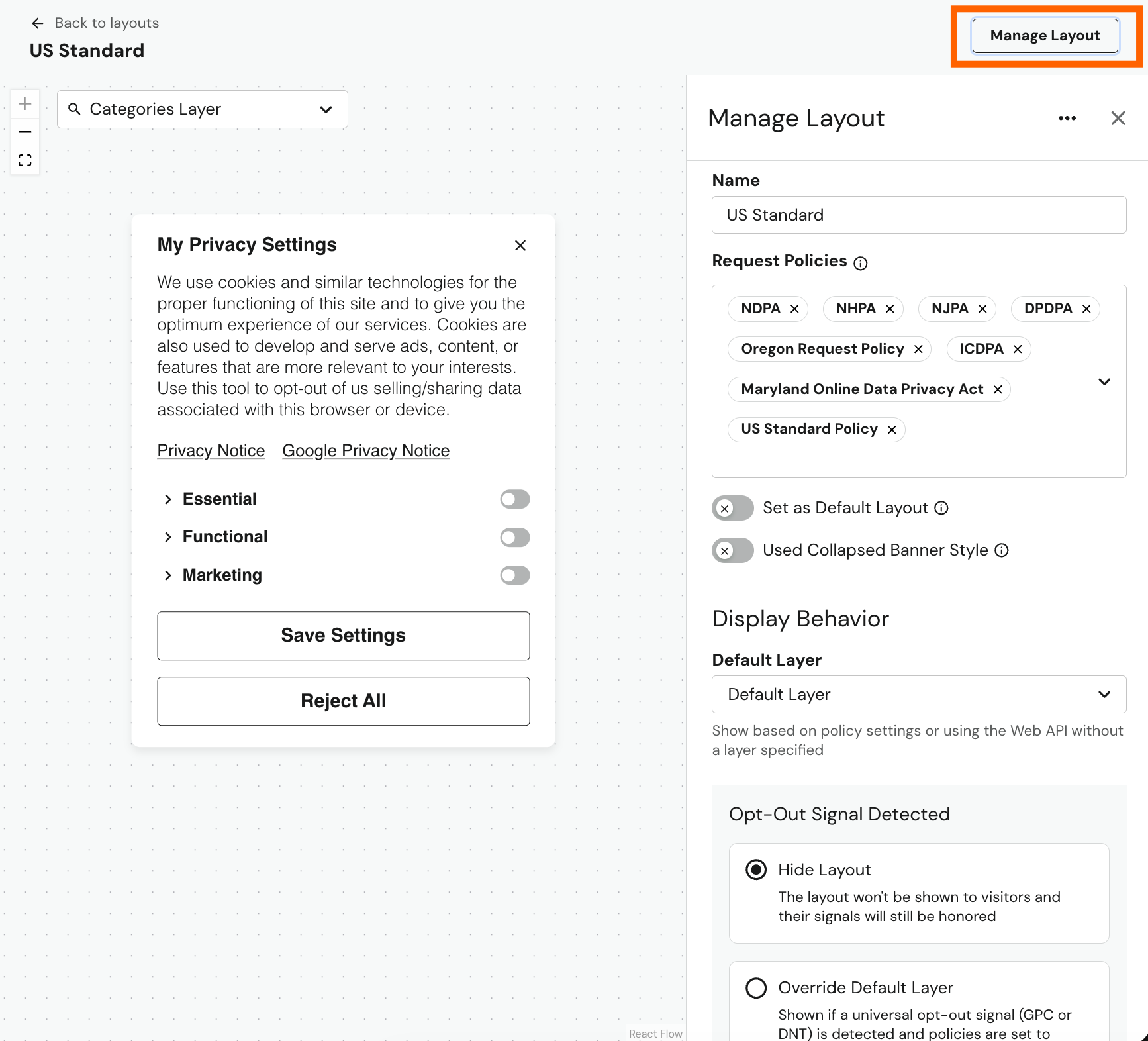Image resolution: width=1148 pixels, height=1041 pixels.
Task: Remove the ICDPA policy chip
Action: click(1018, 349)
